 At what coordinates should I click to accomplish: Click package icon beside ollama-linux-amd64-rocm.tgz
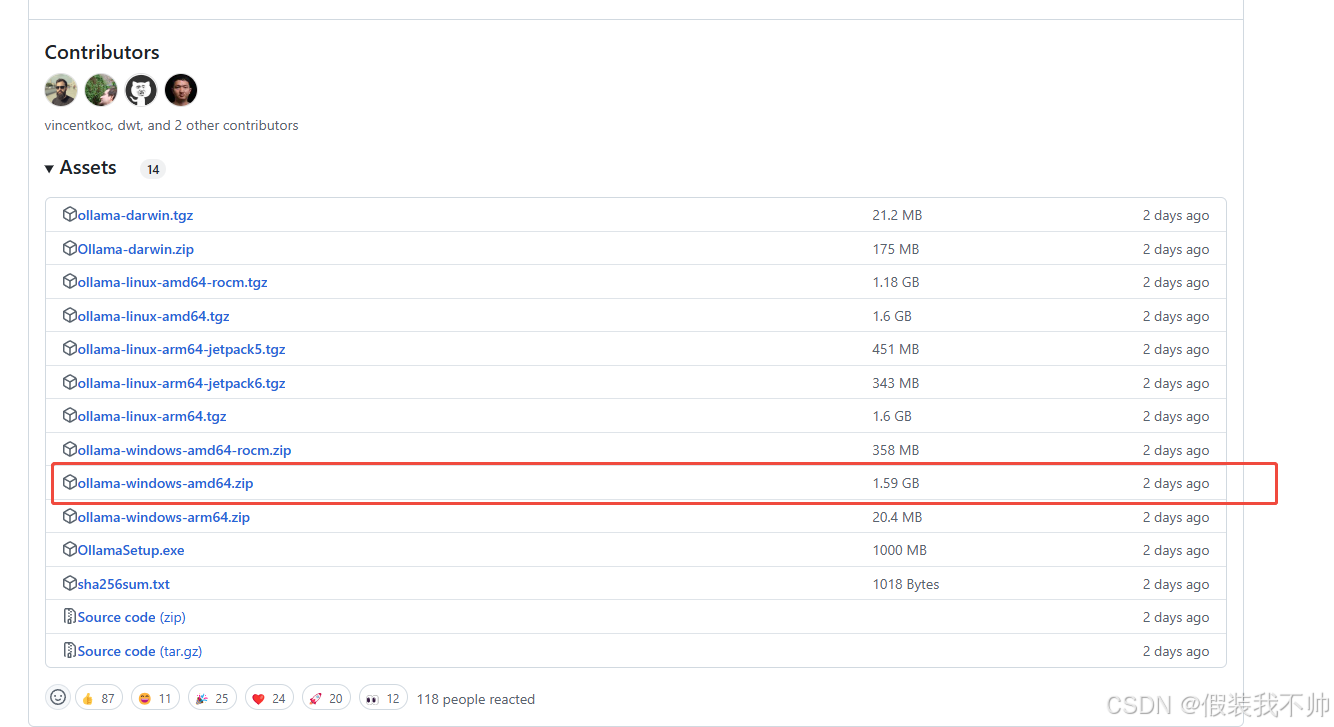[70, 281]
